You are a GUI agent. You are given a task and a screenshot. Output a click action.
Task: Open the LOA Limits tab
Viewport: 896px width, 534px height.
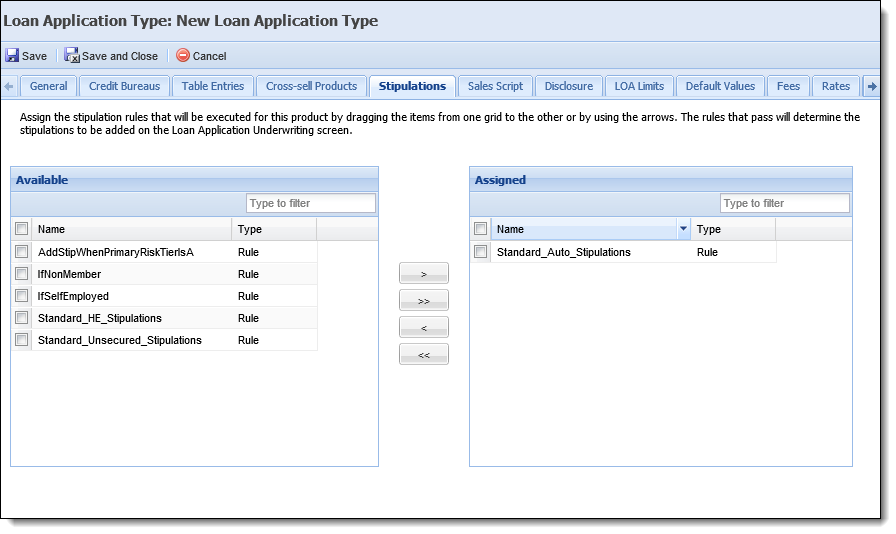tap(639, 86)
